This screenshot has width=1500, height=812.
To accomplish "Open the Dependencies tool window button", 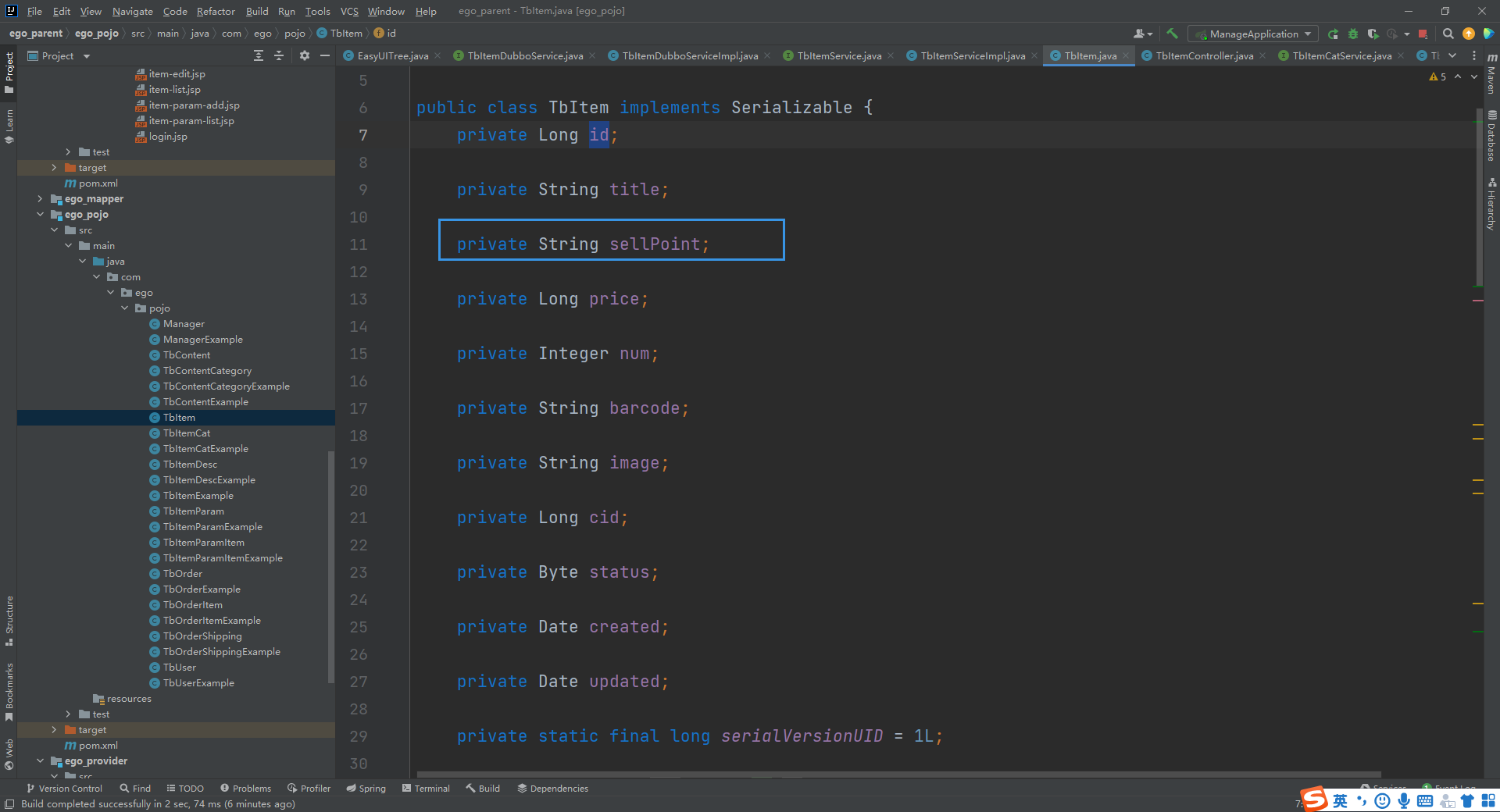I will pos(552,788).
